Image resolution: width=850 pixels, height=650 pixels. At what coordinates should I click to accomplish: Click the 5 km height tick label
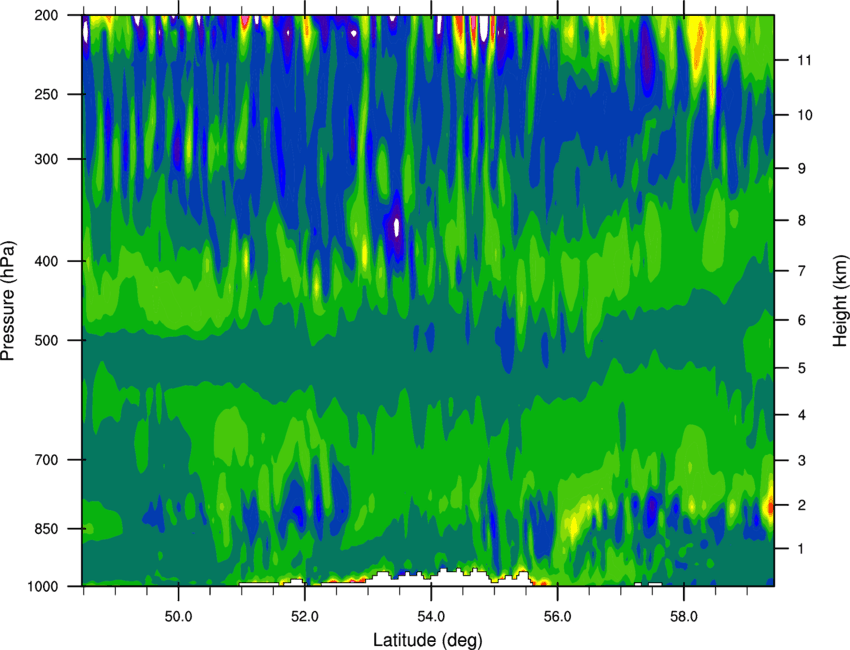pyautogui.click(x=802, y=368)
